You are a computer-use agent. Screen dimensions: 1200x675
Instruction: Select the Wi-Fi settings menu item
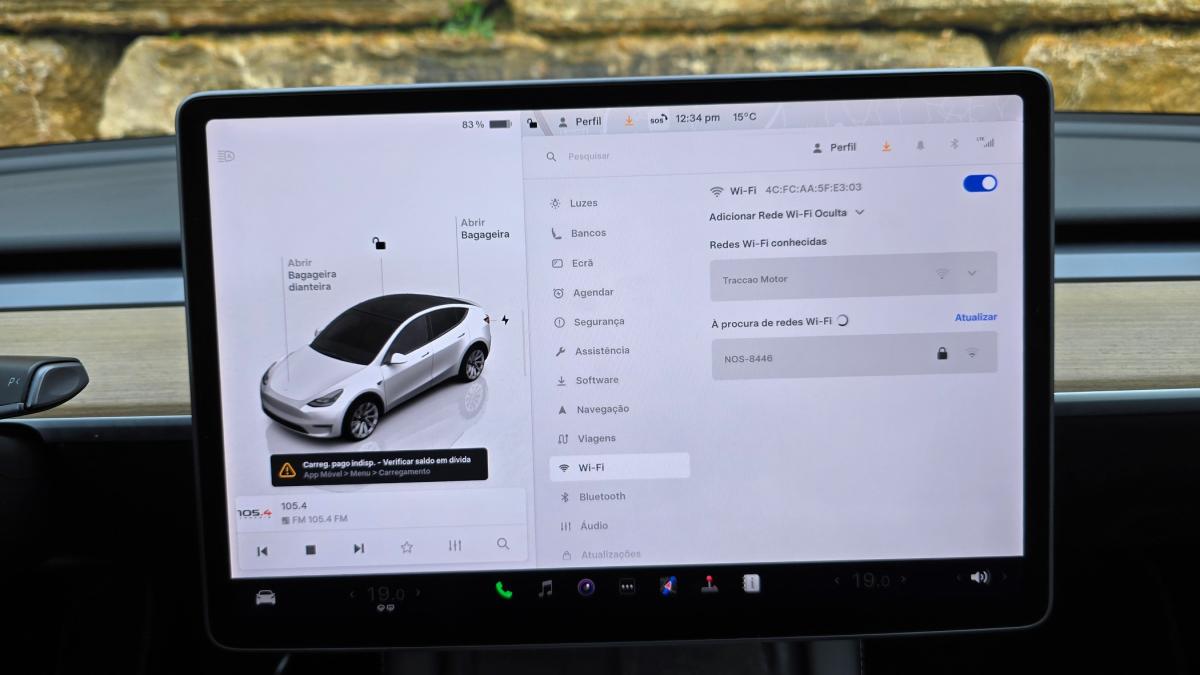620,467
